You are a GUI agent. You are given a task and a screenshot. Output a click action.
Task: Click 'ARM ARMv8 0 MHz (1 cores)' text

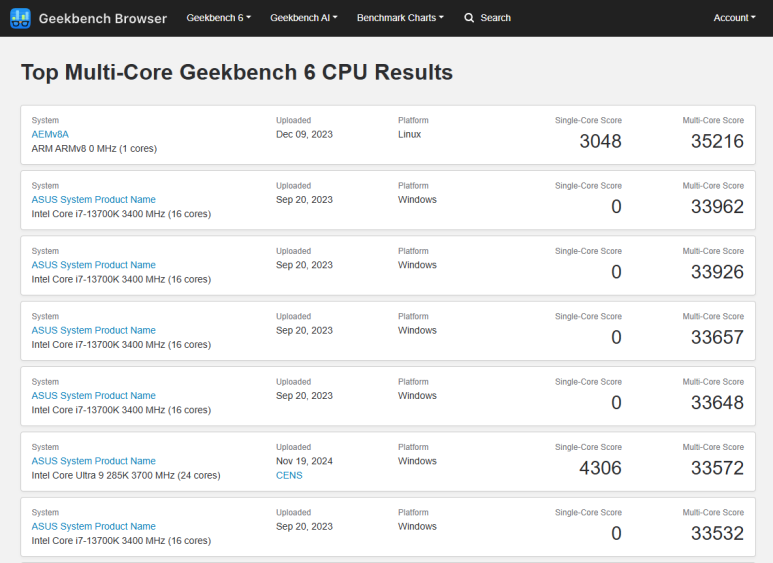tap(94, 148)
